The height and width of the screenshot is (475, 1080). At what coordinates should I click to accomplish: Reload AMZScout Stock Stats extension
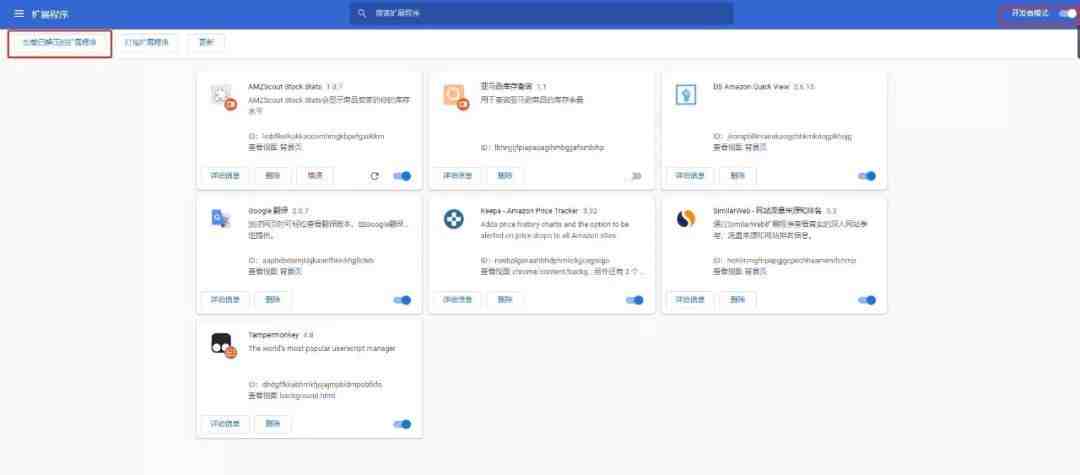(x=374, y=176)
